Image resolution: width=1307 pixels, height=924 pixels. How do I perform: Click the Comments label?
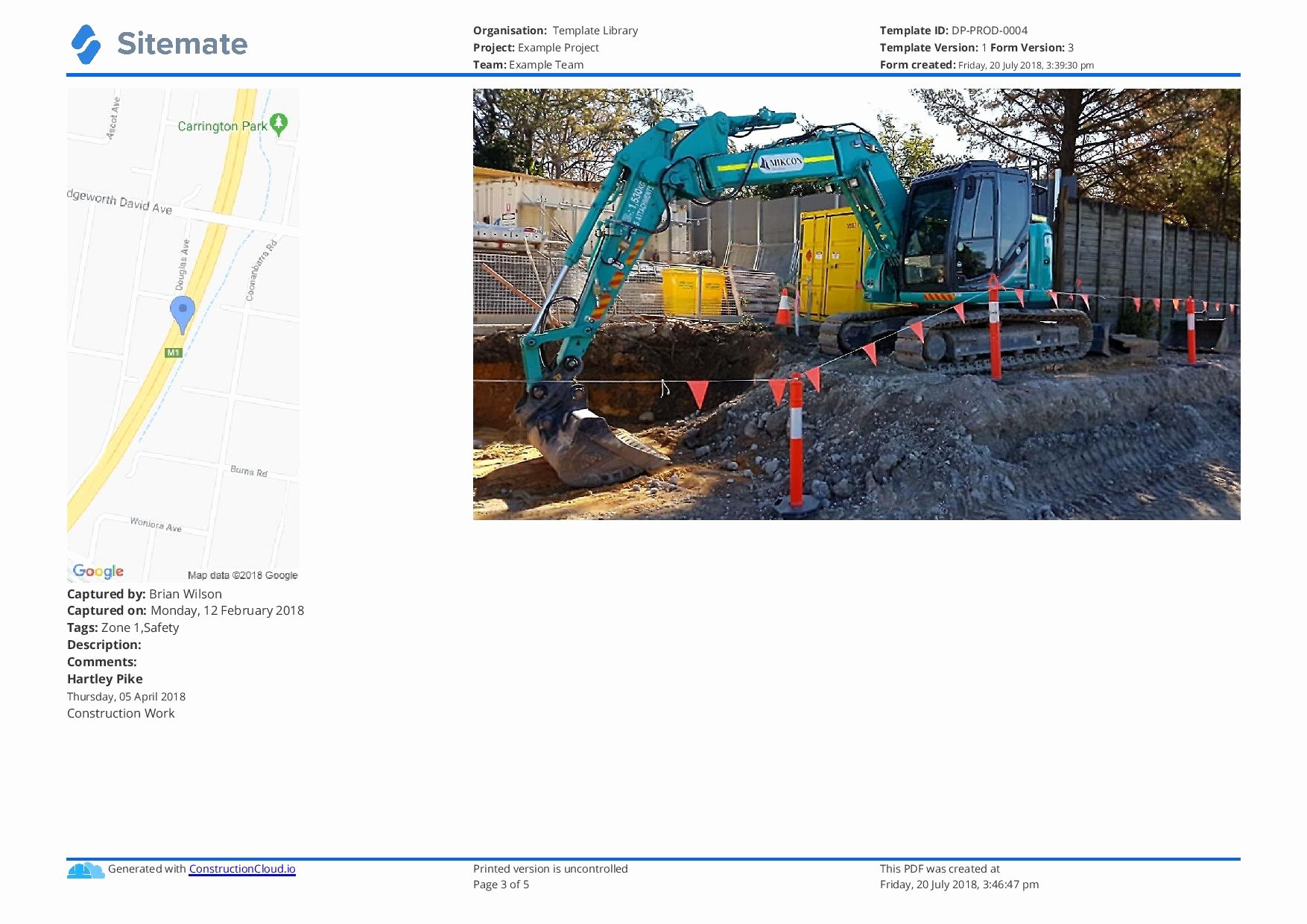click(102, 662)
